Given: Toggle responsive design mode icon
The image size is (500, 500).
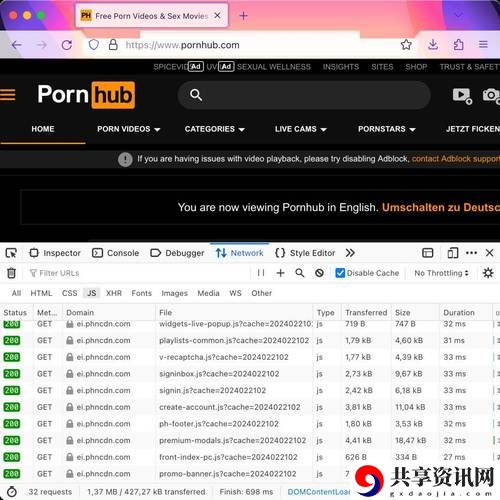Looking at the screenshot, I should pos(453,253).
